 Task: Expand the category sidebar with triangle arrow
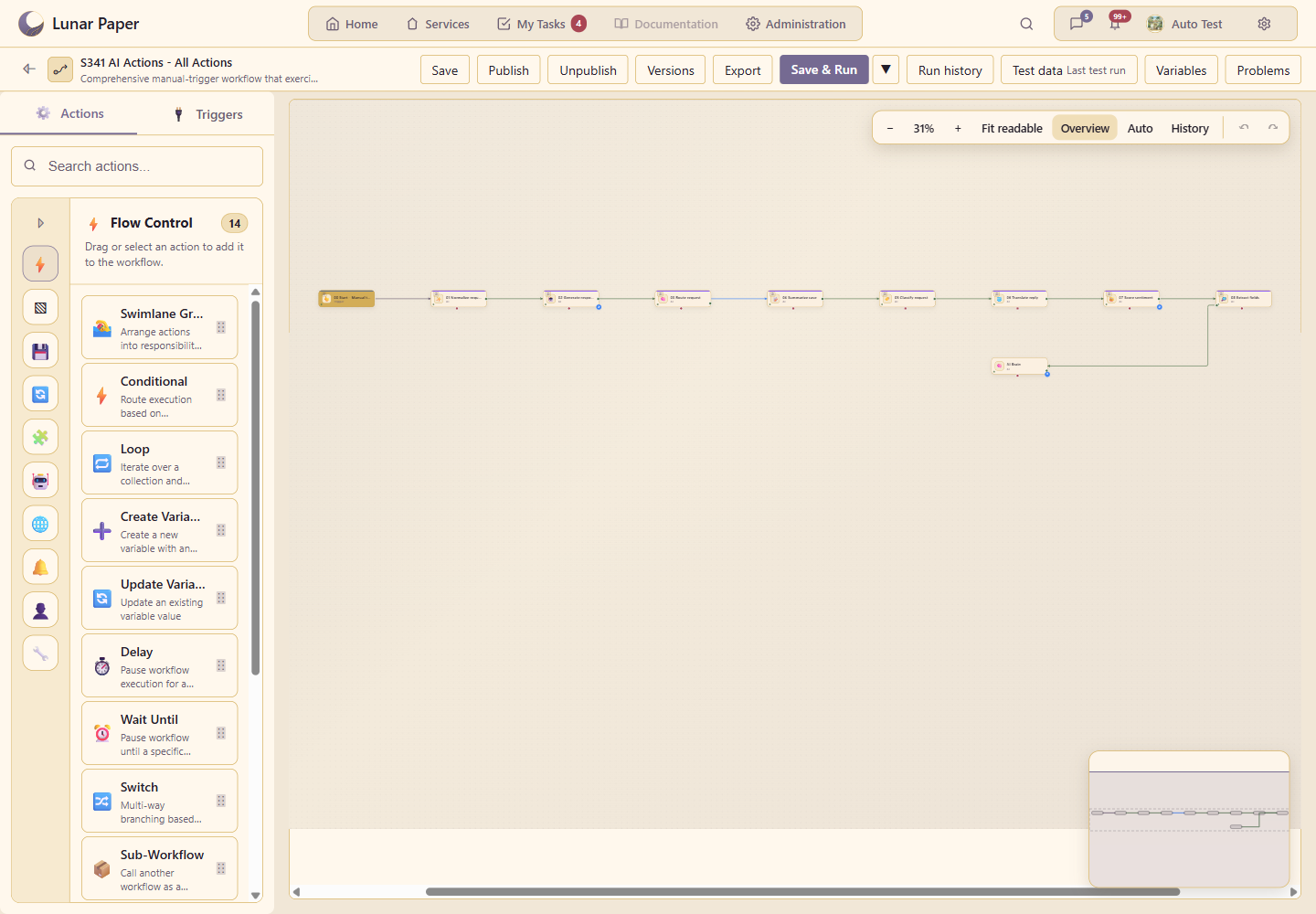(x=40, y=223)
